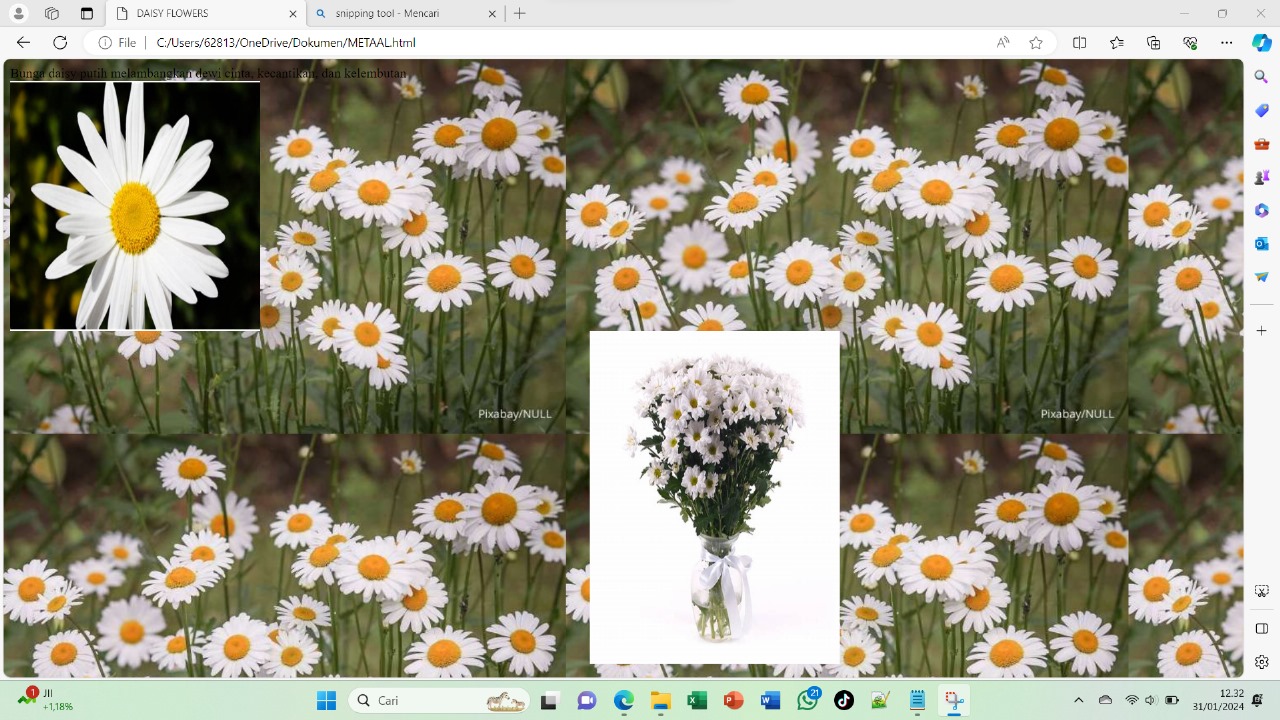Open the Edge profile icon
Image resolution: width=1280 pixels, height=720 pixels.
[19, 14]
